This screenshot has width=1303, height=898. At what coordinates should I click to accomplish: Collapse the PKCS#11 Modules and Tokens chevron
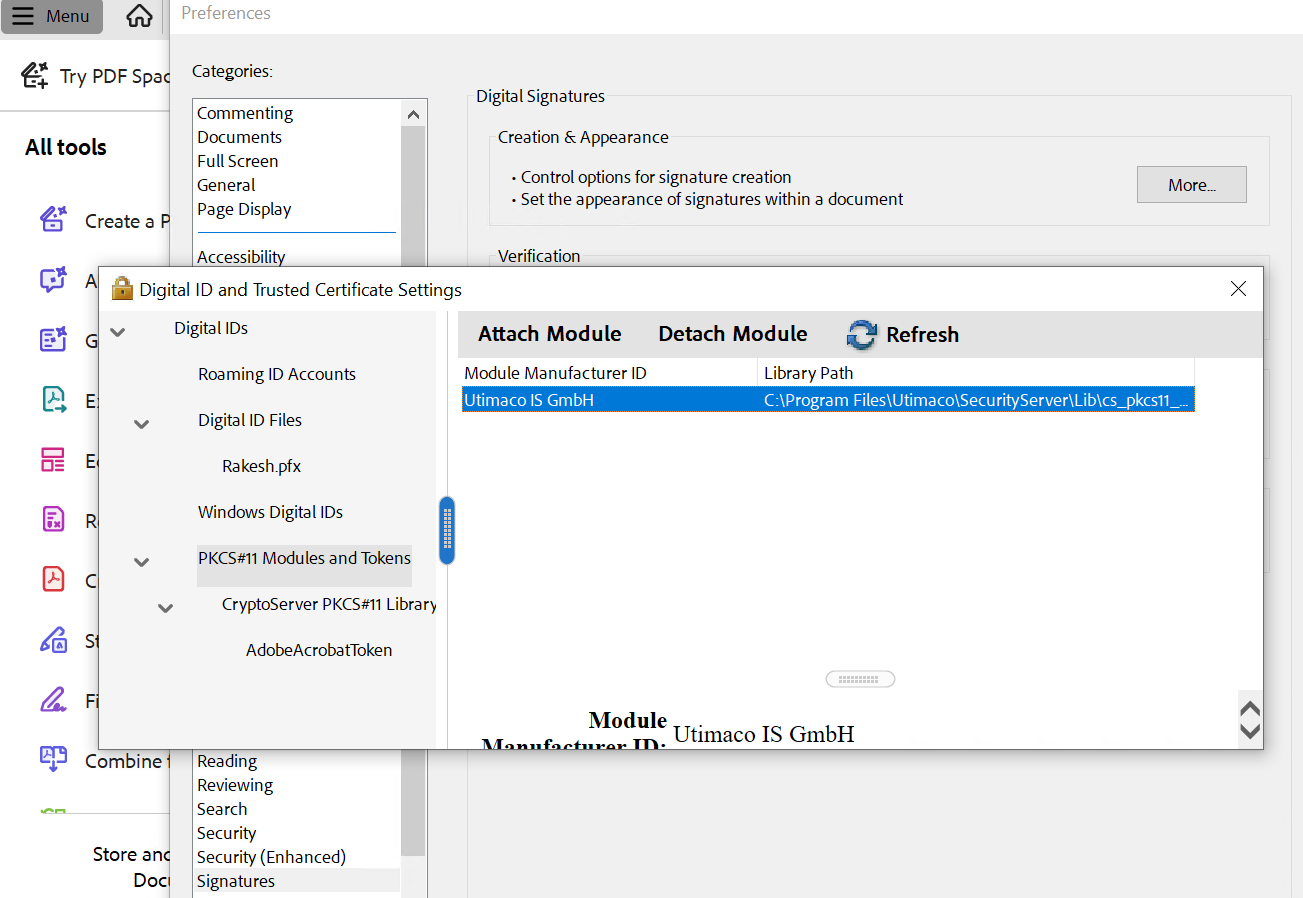click(x=142, y=562)
